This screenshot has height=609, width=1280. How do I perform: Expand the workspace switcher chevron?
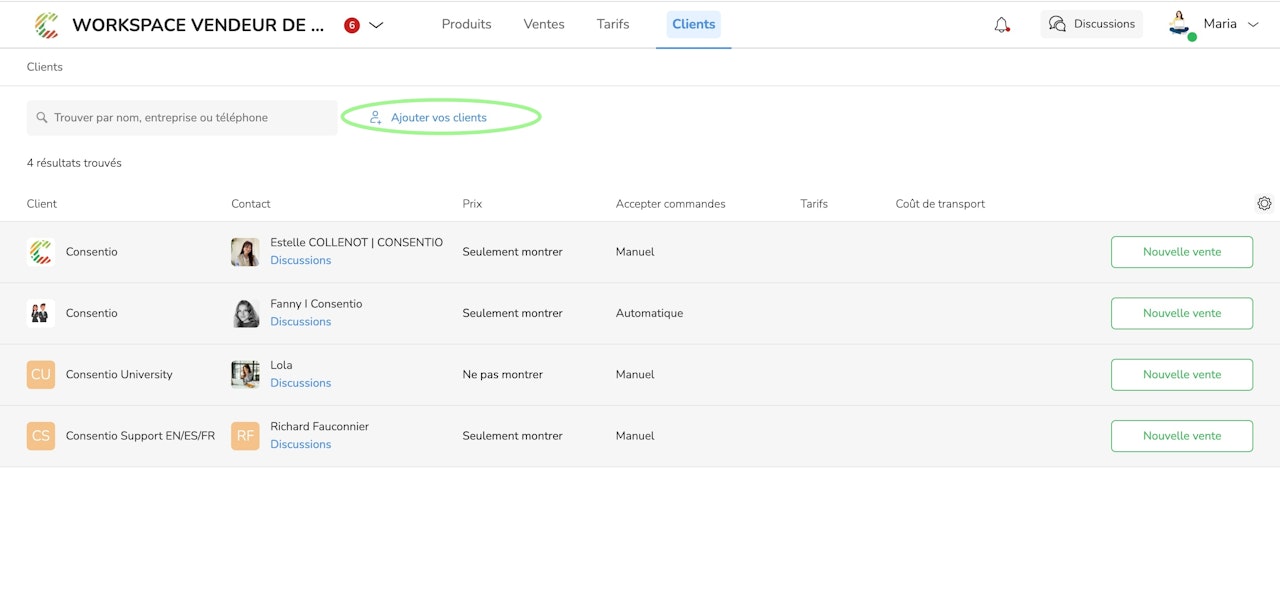point(376,26)
